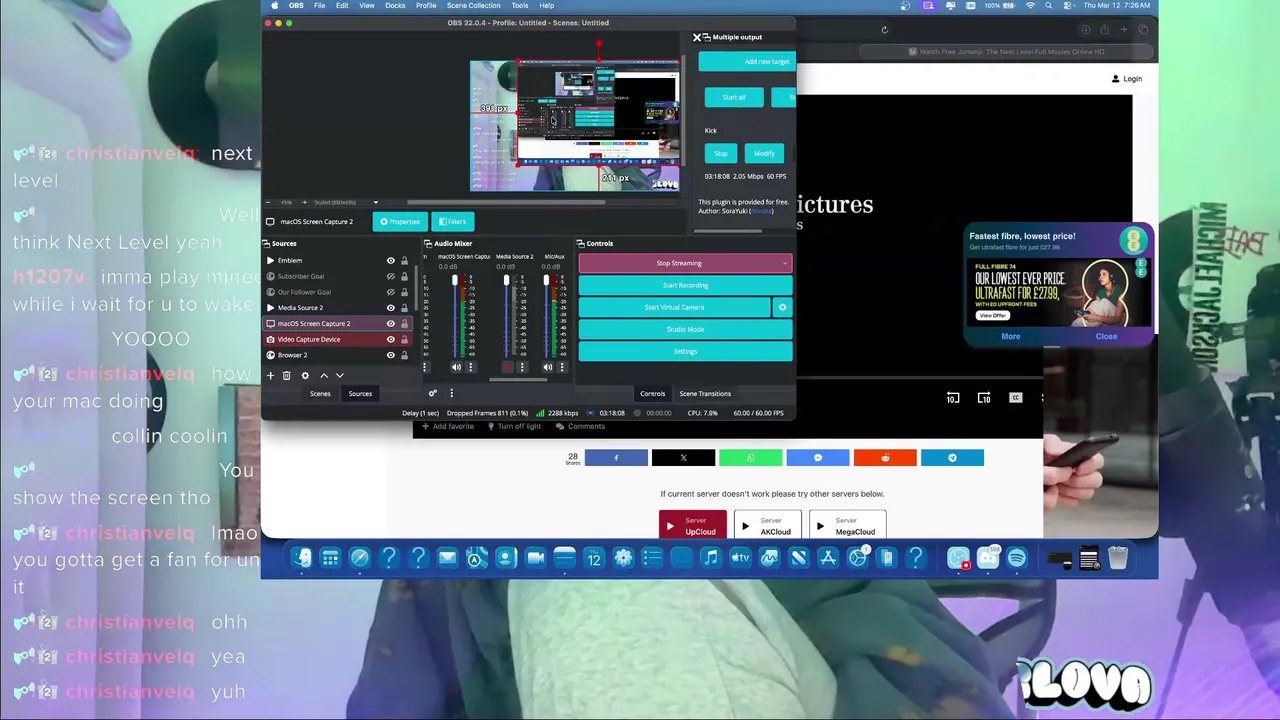
Task: Mute macOS Screen Capture audio speaker icon
Action: click(x=459, y=367)
